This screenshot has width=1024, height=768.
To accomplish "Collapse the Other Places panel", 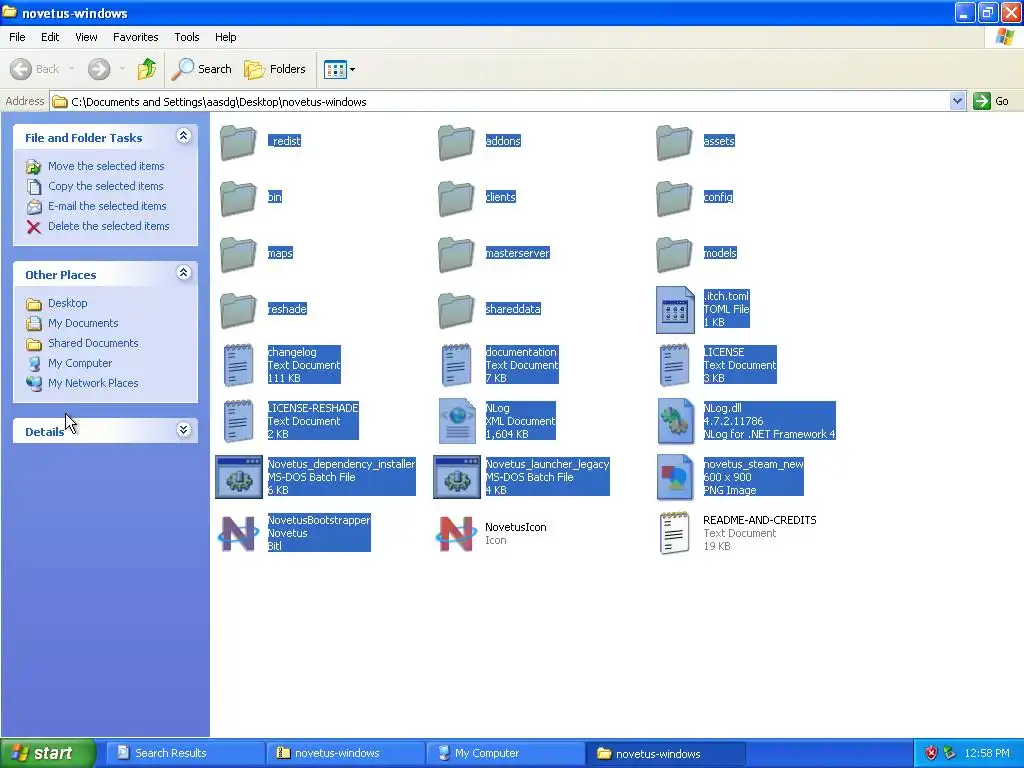I will click(x=184, y=273).
